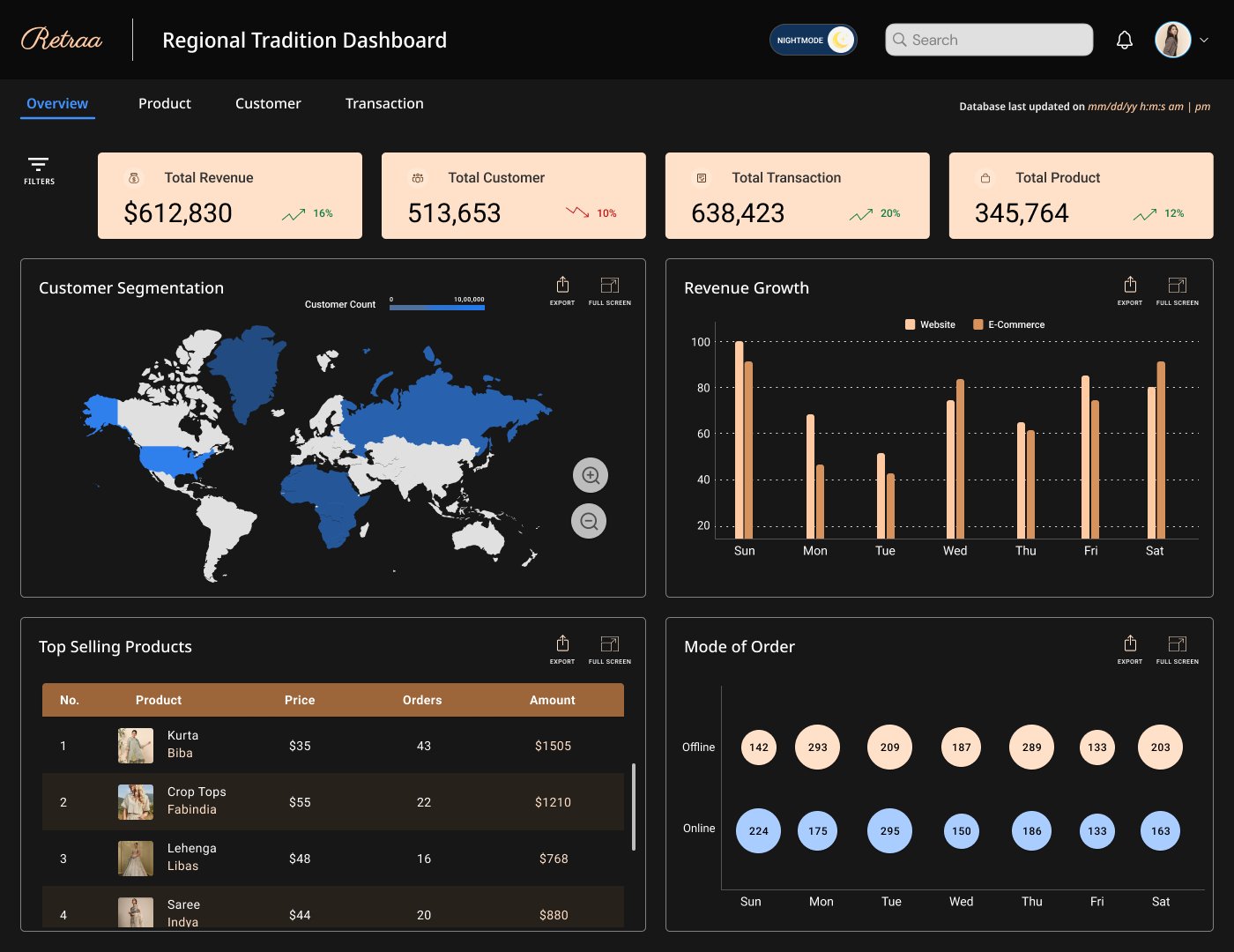Expand the user profile dropdown arrow
1234x952 pixels.
pos(1204,41)
